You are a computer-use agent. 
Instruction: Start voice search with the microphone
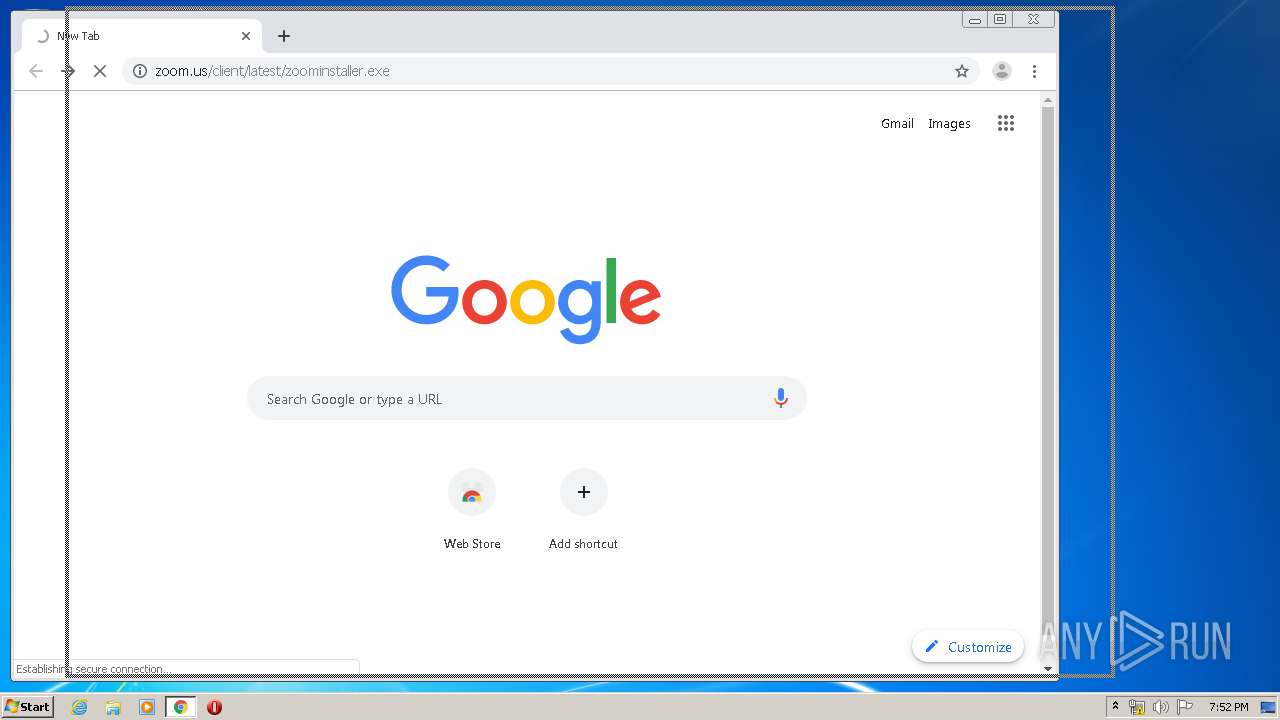781,398
